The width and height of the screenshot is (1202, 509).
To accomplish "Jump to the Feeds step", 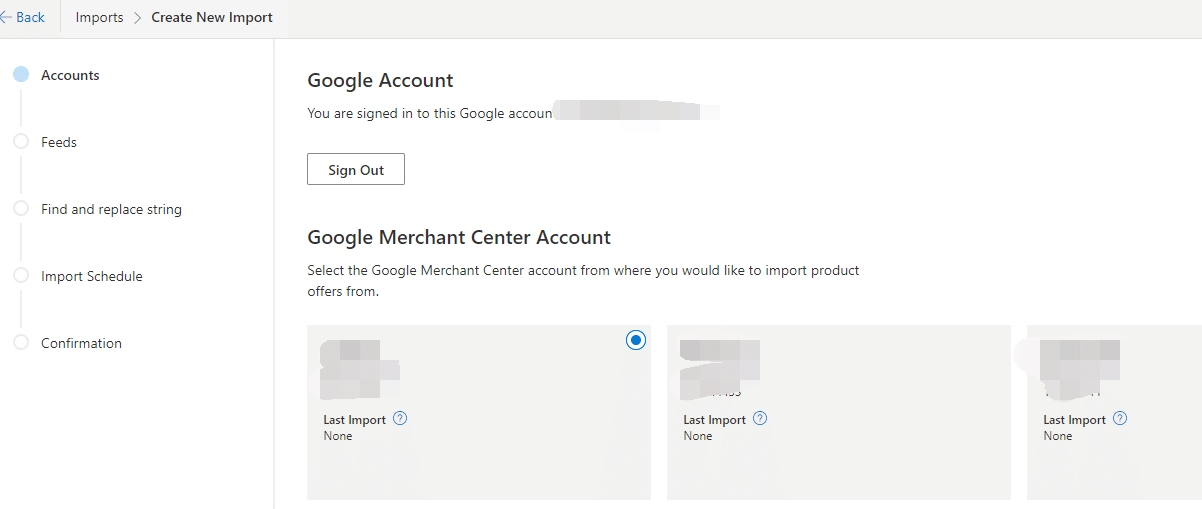I will pyautogui.click(x=59, y=142).
